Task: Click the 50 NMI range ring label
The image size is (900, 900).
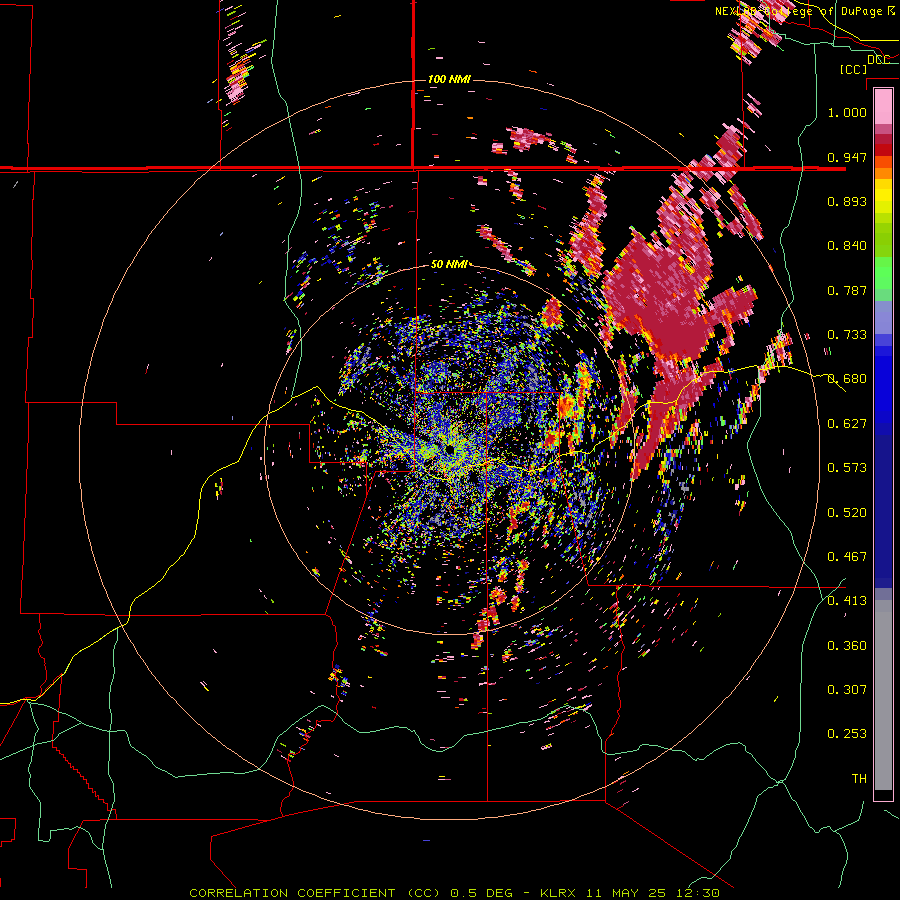Action: click(x=449, y=265)
